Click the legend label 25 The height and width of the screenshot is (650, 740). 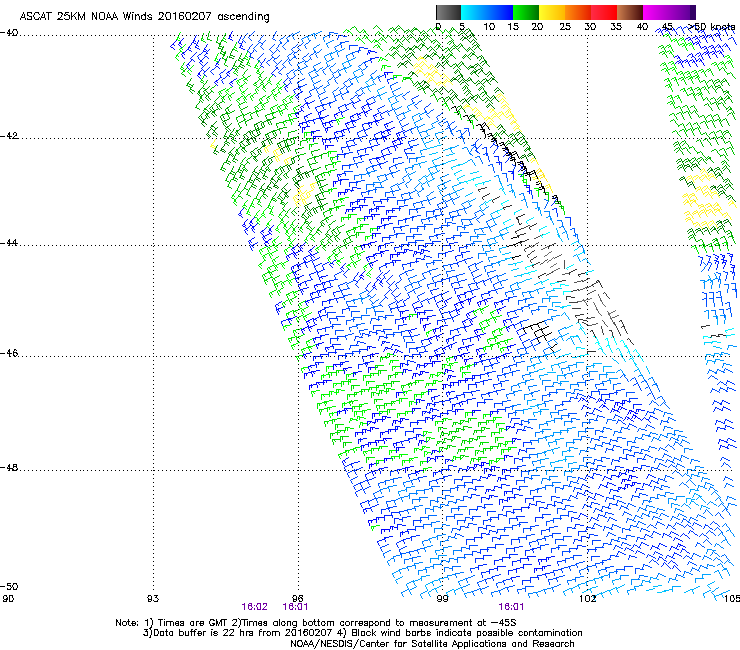(x=565, y=27)
